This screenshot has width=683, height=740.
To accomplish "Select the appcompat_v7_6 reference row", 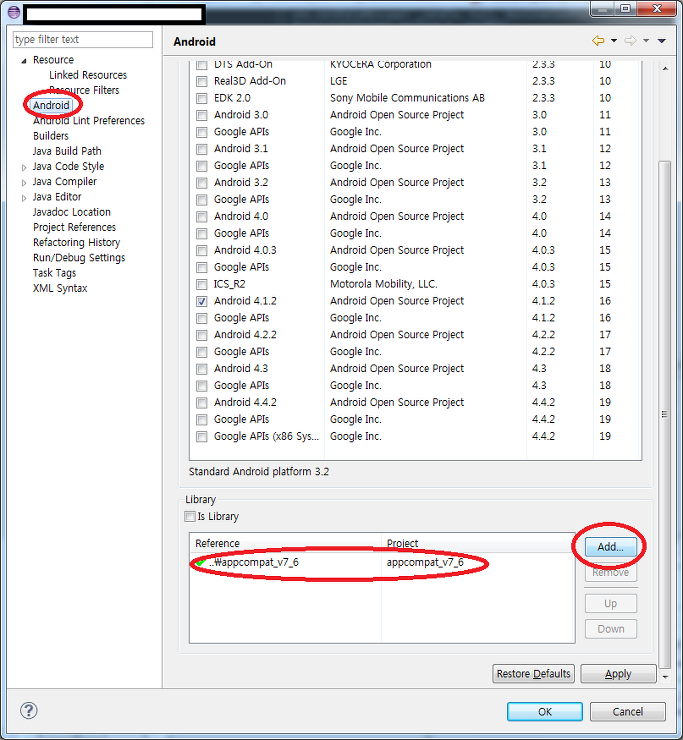I will pos(382,563).
